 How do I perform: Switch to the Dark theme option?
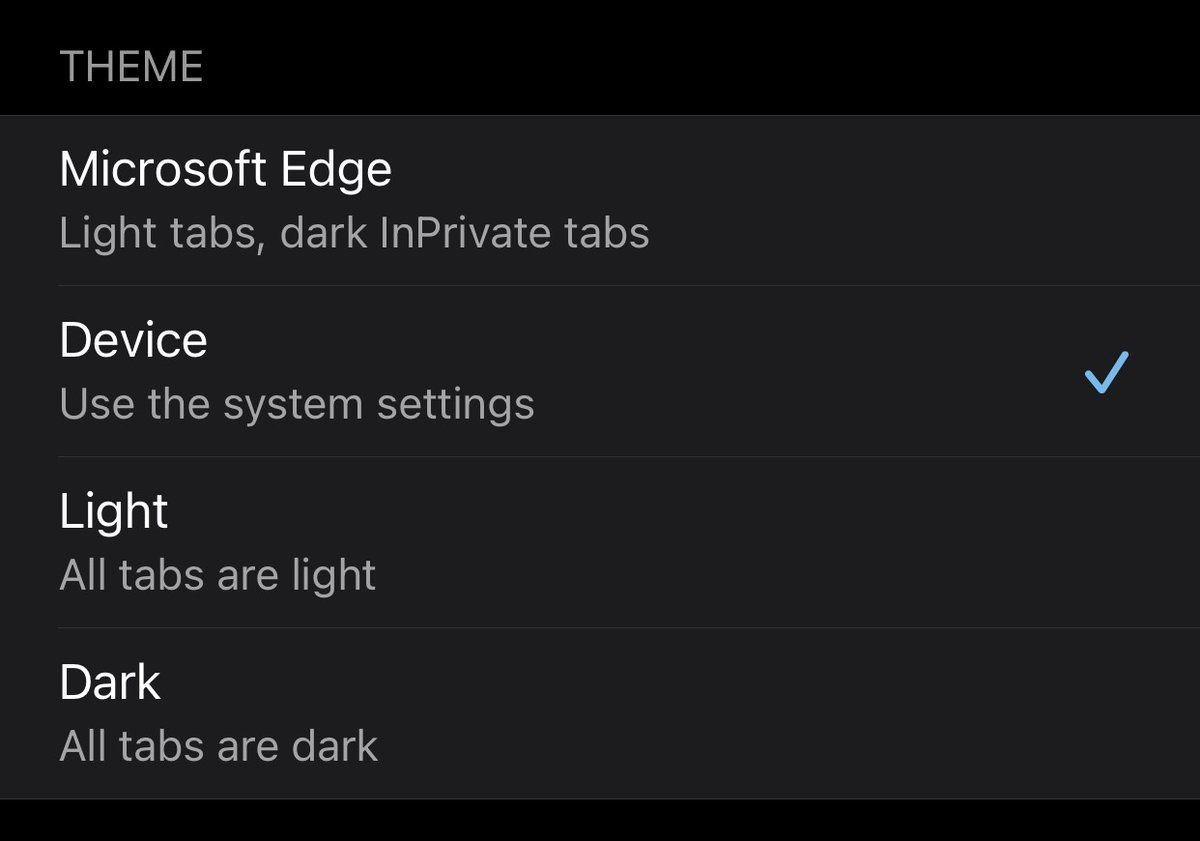600,714
